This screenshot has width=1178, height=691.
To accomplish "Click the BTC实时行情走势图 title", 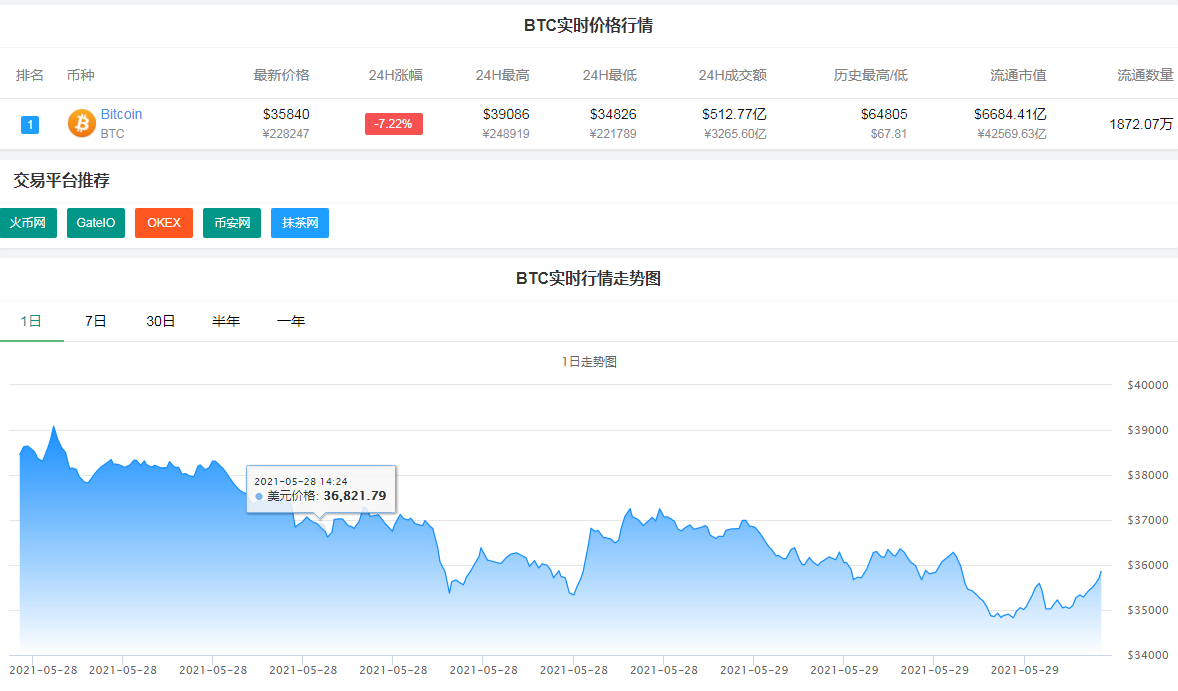I will [x=589, y=278].
